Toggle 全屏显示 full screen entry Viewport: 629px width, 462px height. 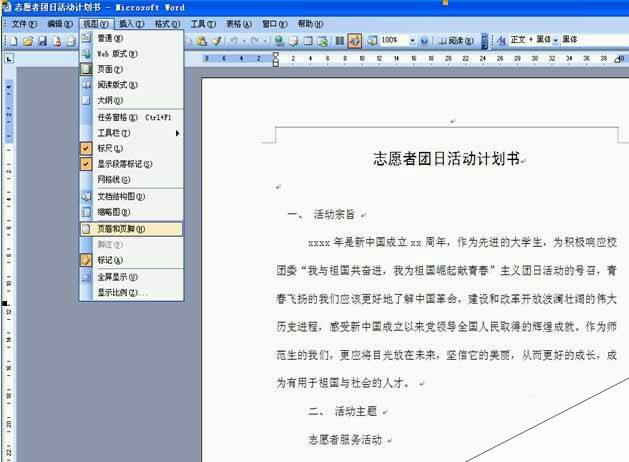(x=132, y=277)
